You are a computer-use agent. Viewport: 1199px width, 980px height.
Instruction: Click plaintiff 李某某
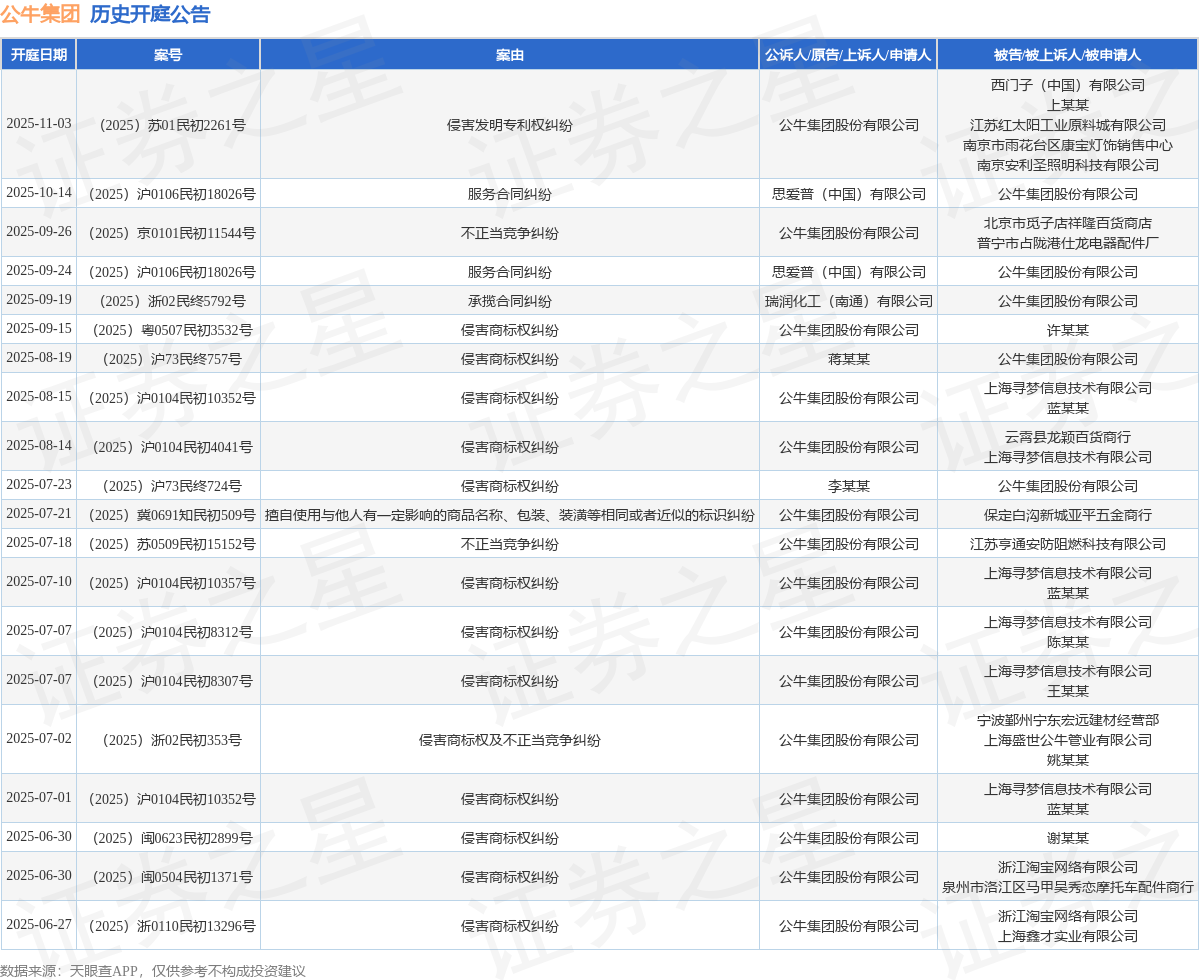(x=848, y=486)
